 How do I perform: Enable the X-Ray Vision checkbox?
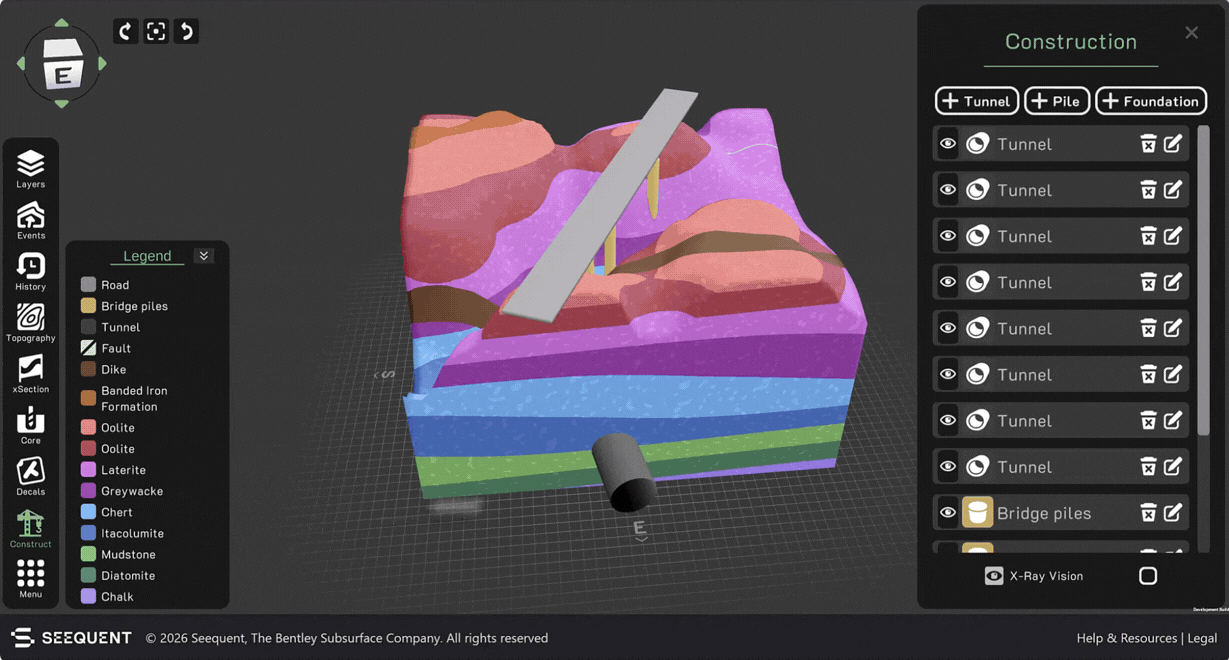pyautogui.click(x=1148, y=576)
